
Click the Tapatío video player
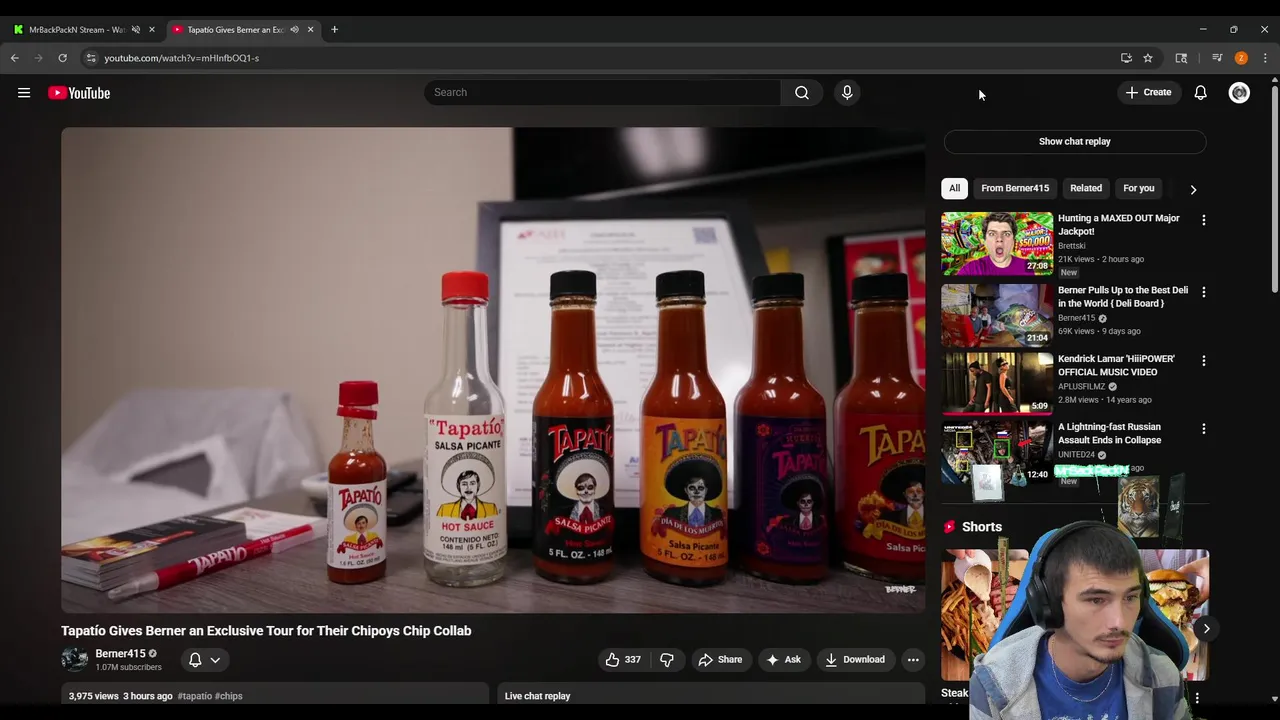(493, 370)
